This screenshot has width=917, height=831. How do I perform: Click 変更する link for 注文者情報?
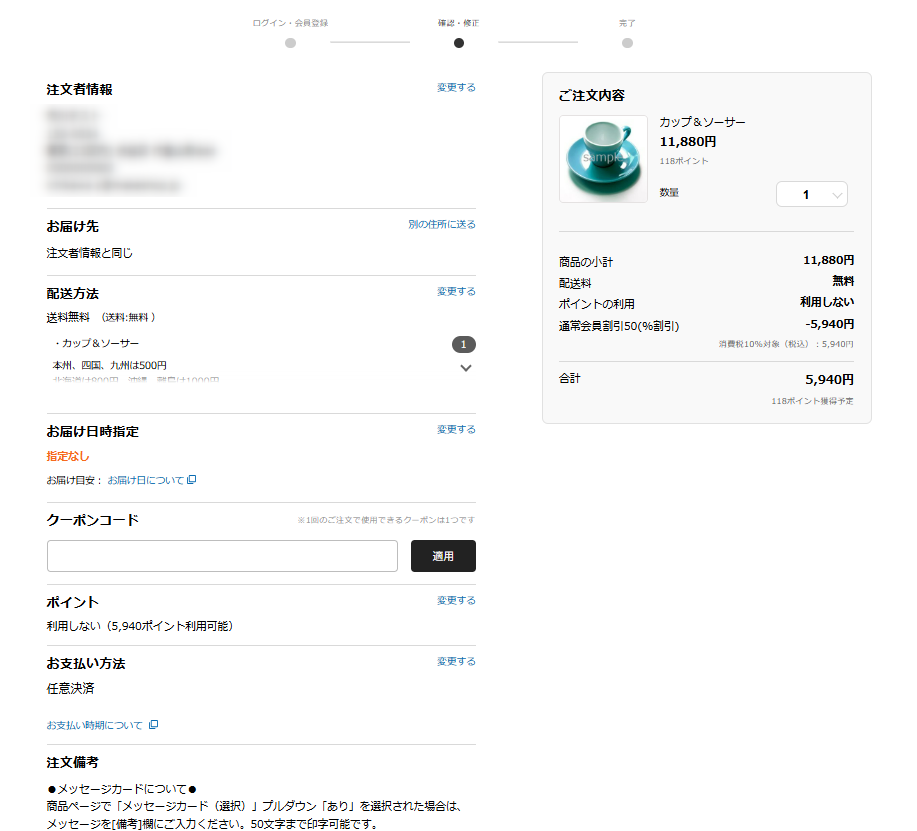click(456, 88)
